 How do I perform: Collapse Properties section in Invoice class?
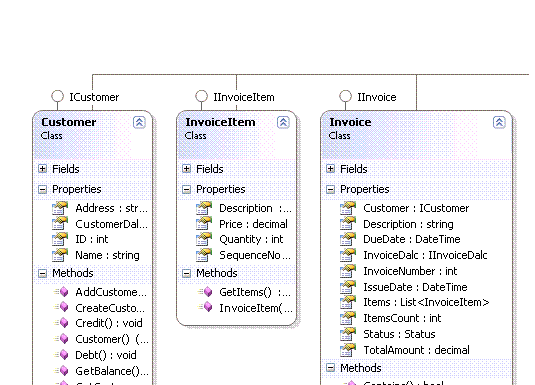point(331,189)
